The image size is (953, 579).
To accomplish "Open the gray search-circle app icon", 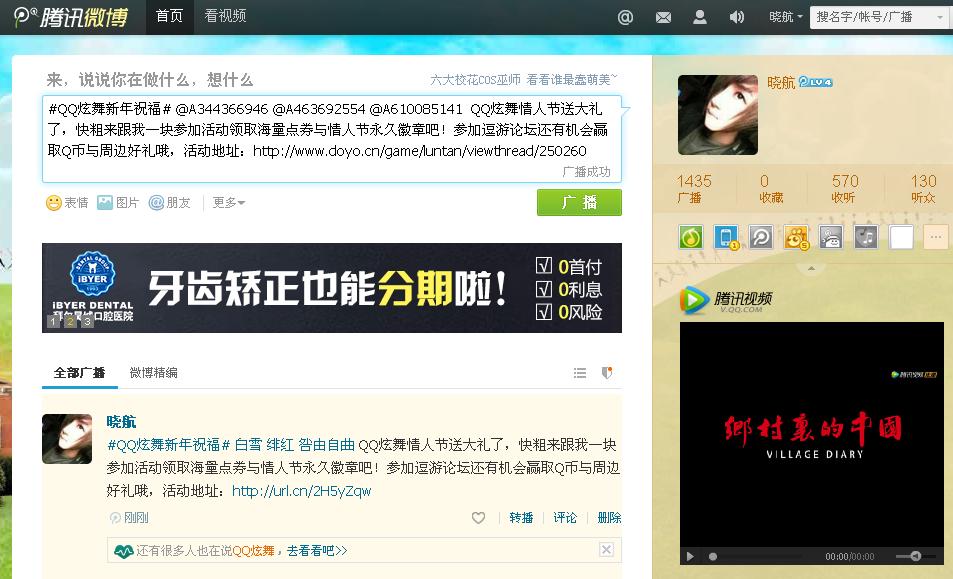I will click(x=761, y=237).
